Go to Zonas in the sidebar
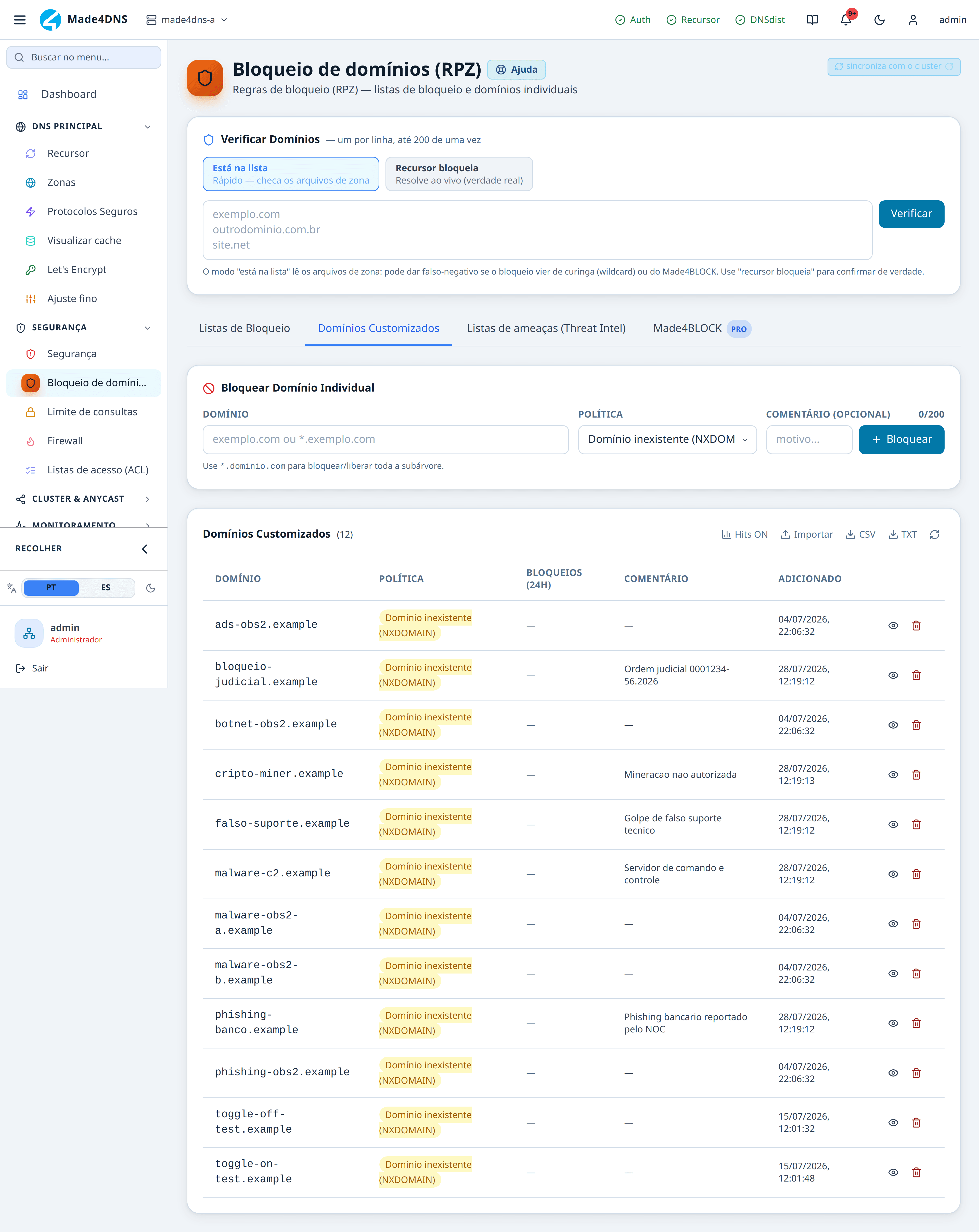This screenshot has height=1232, width=979. (x=83, y=182)
